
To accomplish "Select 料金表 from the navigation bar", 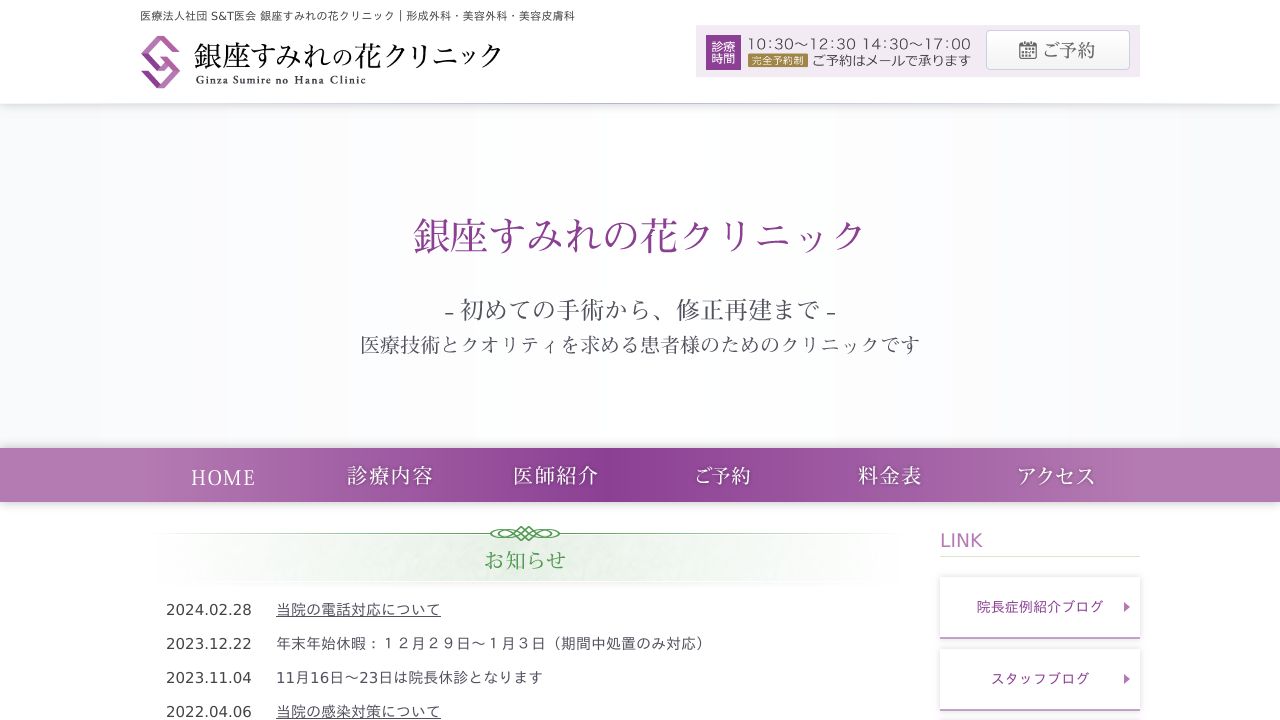I will tap(889, 475).
